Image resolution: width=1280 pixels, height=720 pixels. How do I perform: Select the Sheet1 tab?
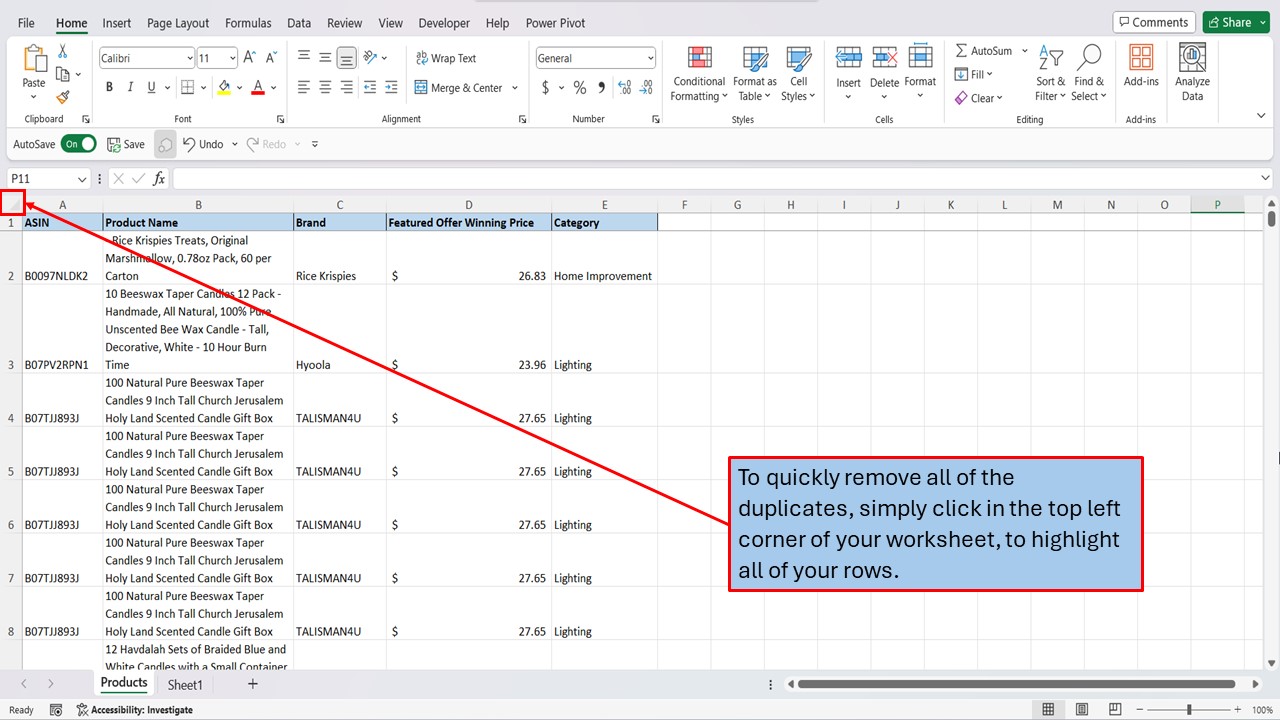(x=185, y=684)
